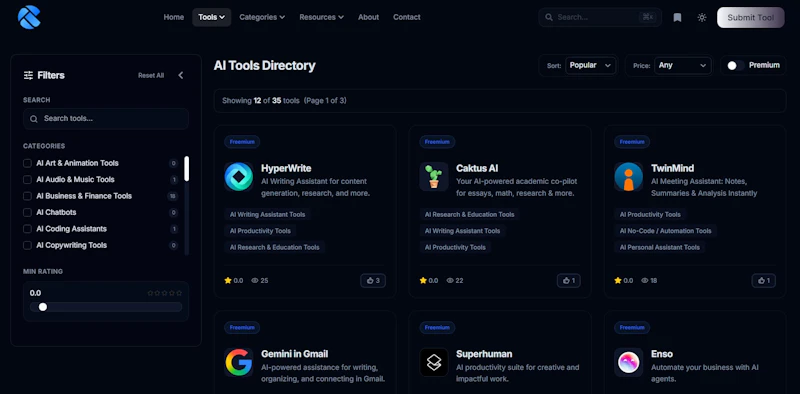Open the Superhuman tool title

pos(484,354)
